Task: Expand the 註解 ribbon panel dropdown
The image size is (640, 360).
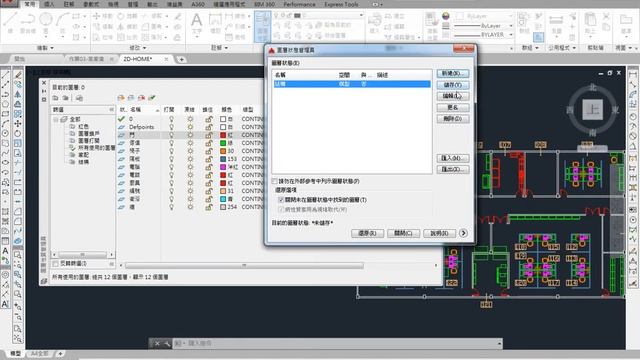Action: pyautogui.click(x=219, y=48)
